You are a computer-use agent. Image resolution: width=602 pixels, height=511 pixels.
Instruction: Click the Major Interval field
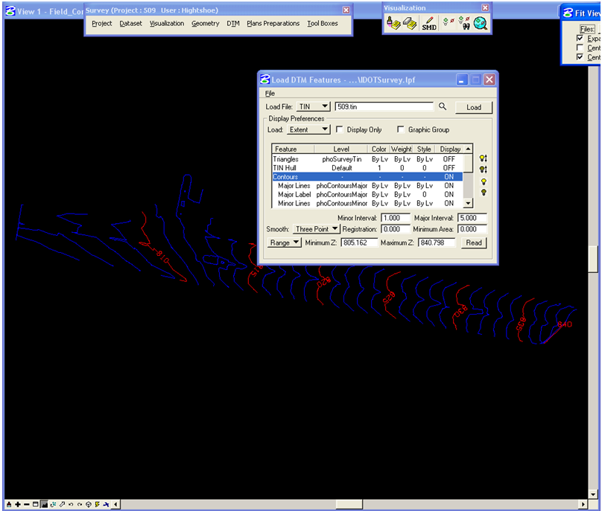[472, 218]
